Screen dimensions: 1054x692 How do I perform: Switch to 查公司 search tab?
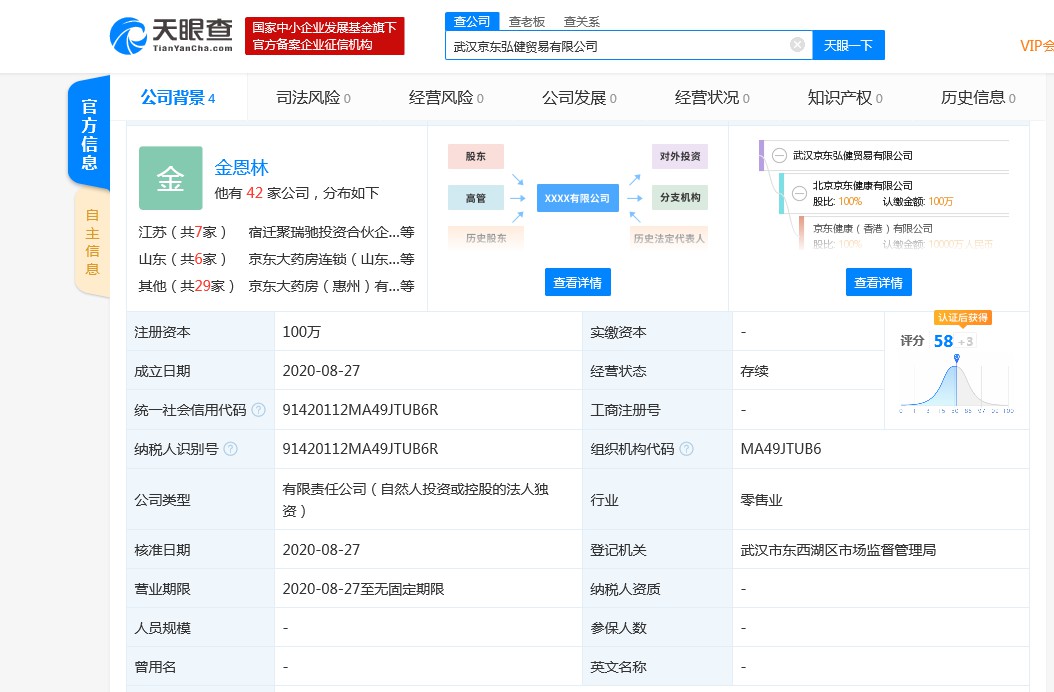(x=472, y=22)
